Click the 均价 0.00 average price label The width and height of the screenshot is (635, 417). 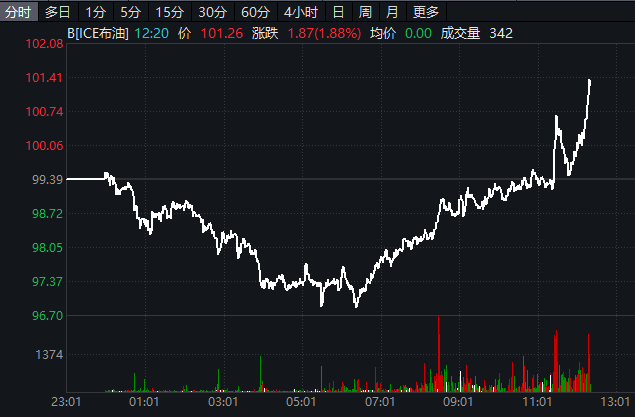point(400,34)
